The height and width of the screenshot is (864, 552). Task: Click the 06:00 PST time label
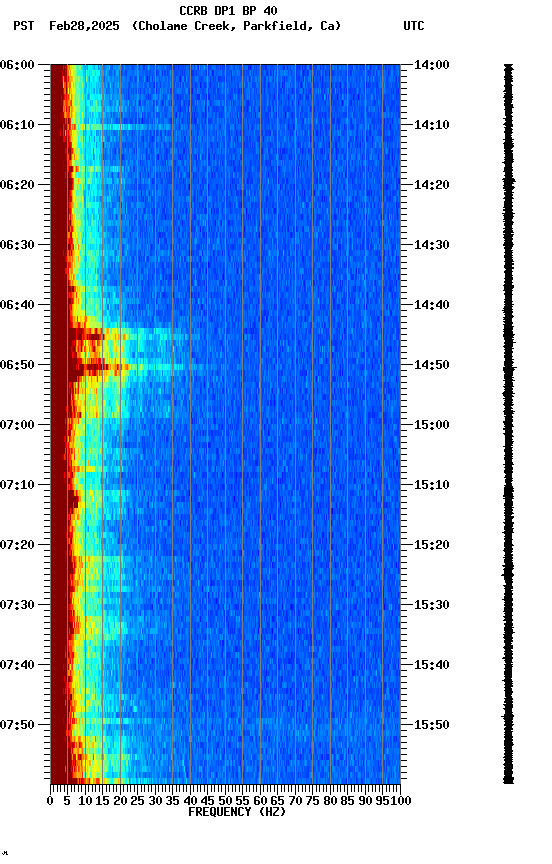pos(17,65)
